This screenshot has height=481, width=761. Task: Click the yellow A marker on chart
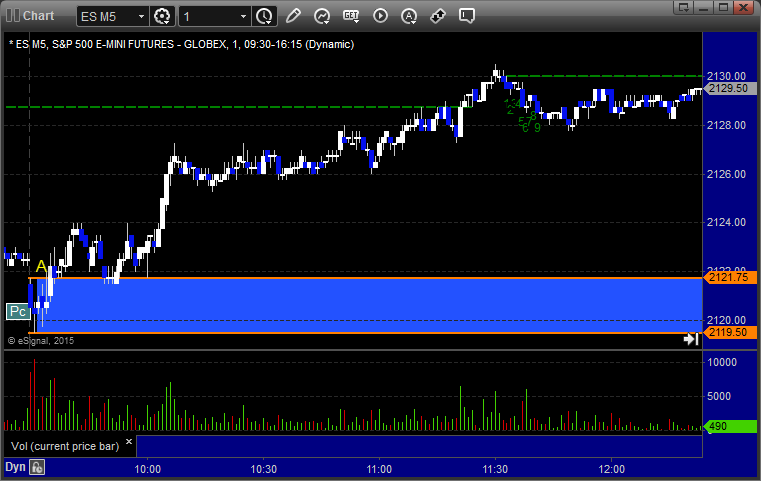(x=41, y=266)
